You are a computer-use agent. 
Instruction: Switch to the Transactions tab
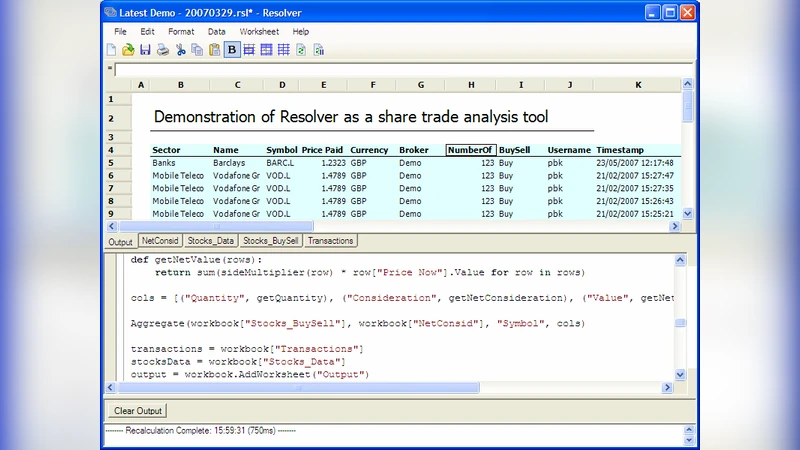pos(330,241)
